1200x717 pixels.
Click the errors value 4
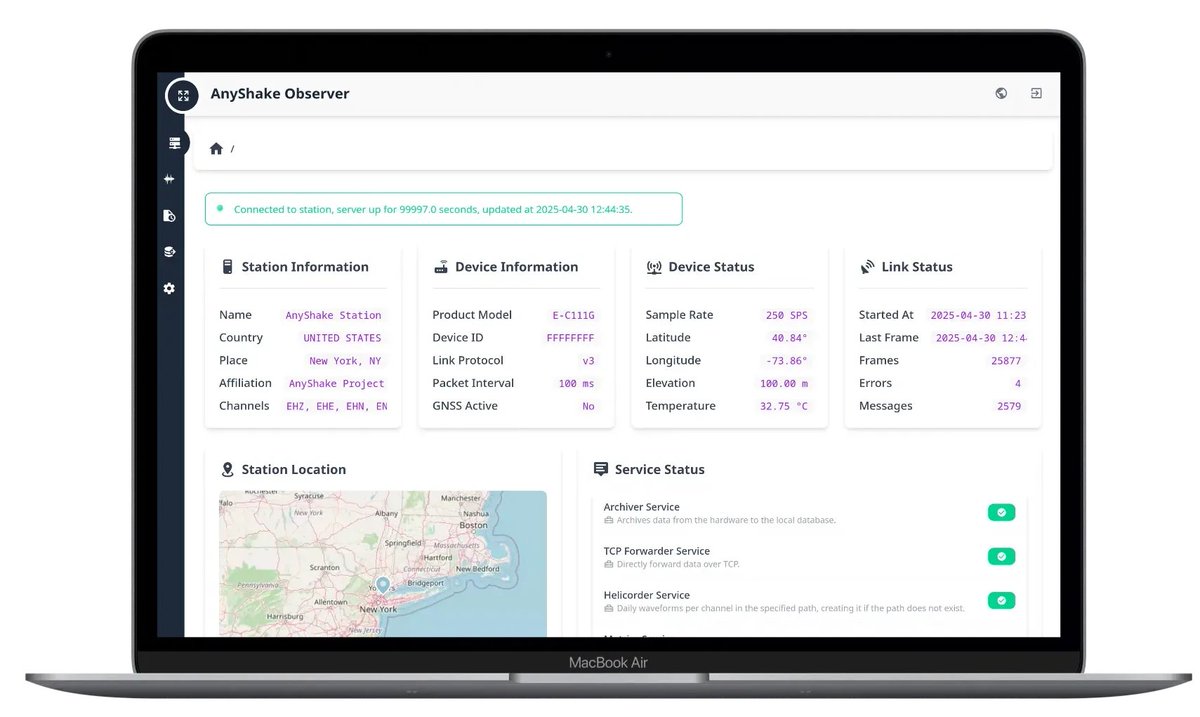click(1018, 384)
